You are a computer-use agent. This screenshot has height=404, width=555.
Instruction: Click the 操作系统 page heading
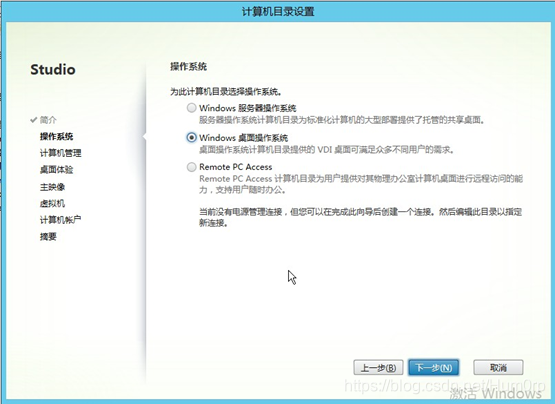pyautogui.click(x=188, y=67)
